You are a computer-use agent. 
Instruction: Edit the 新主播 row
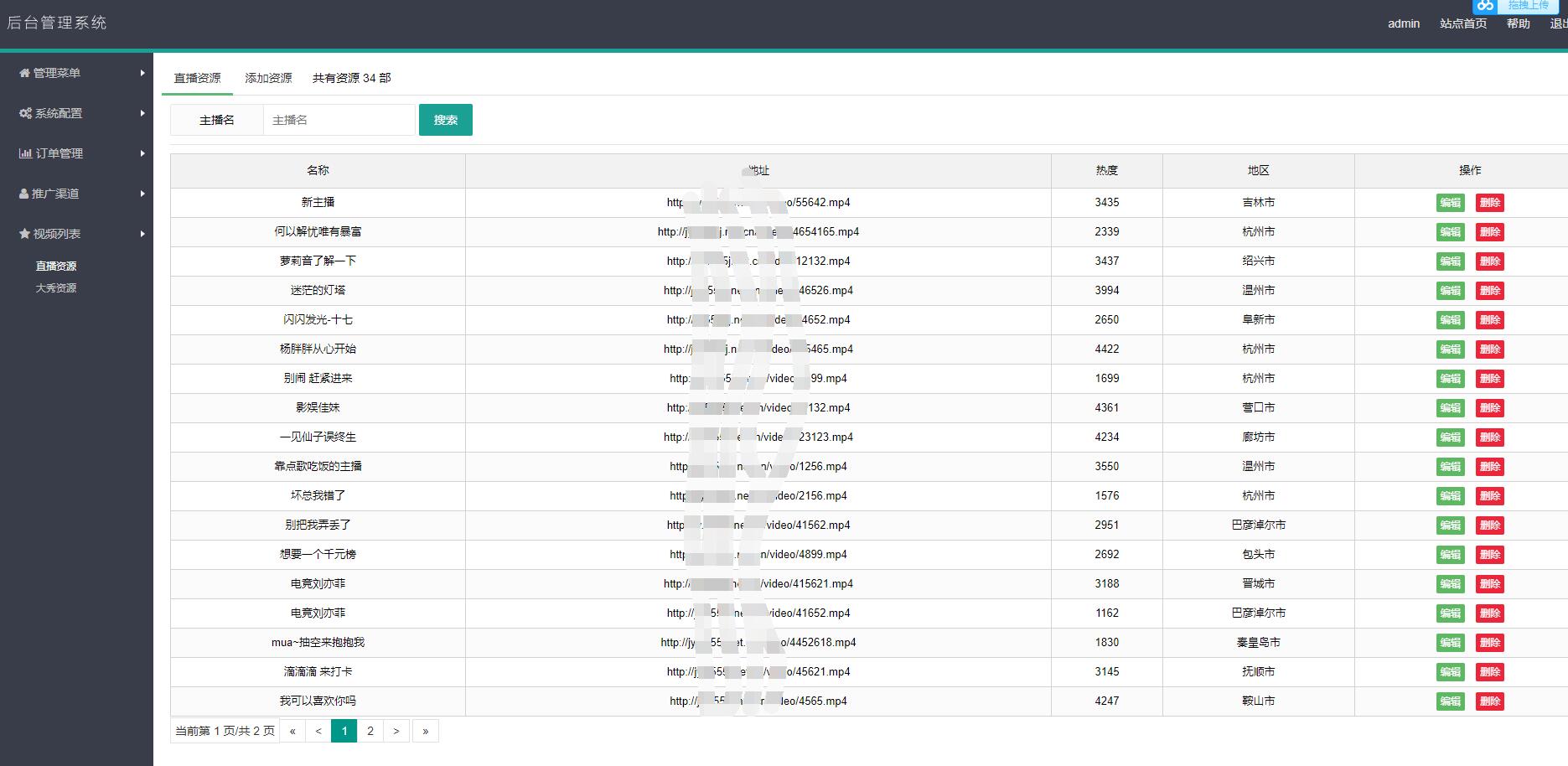point(1450,203)
